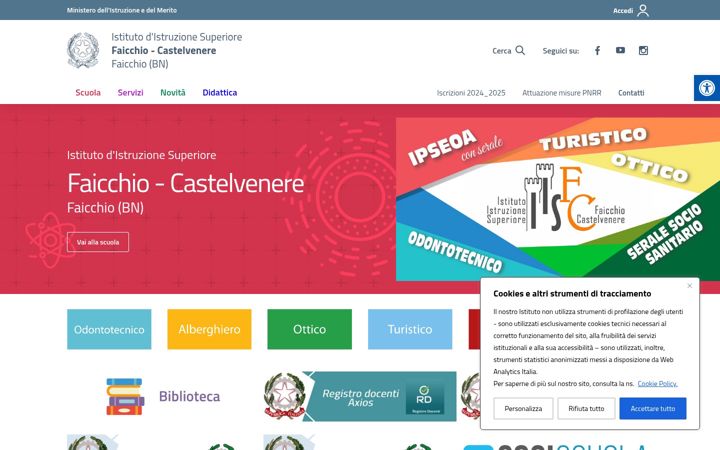
Task: Open the Alberghiero course tile
Action: coord(209,329)
